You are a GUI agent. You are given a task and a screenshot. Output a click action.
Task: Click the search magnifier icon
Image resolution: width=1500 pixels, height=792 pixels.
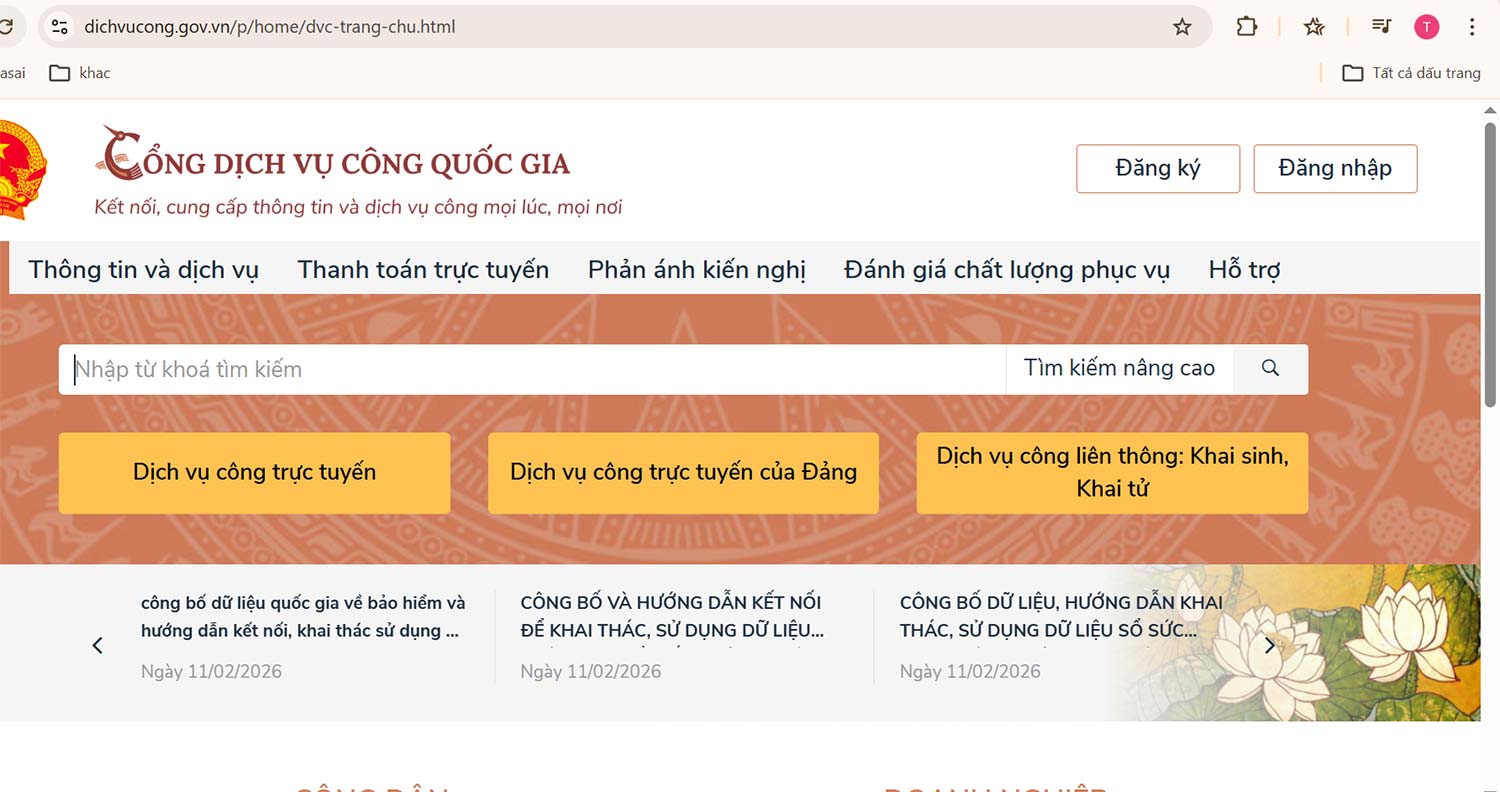point(1269,368)
